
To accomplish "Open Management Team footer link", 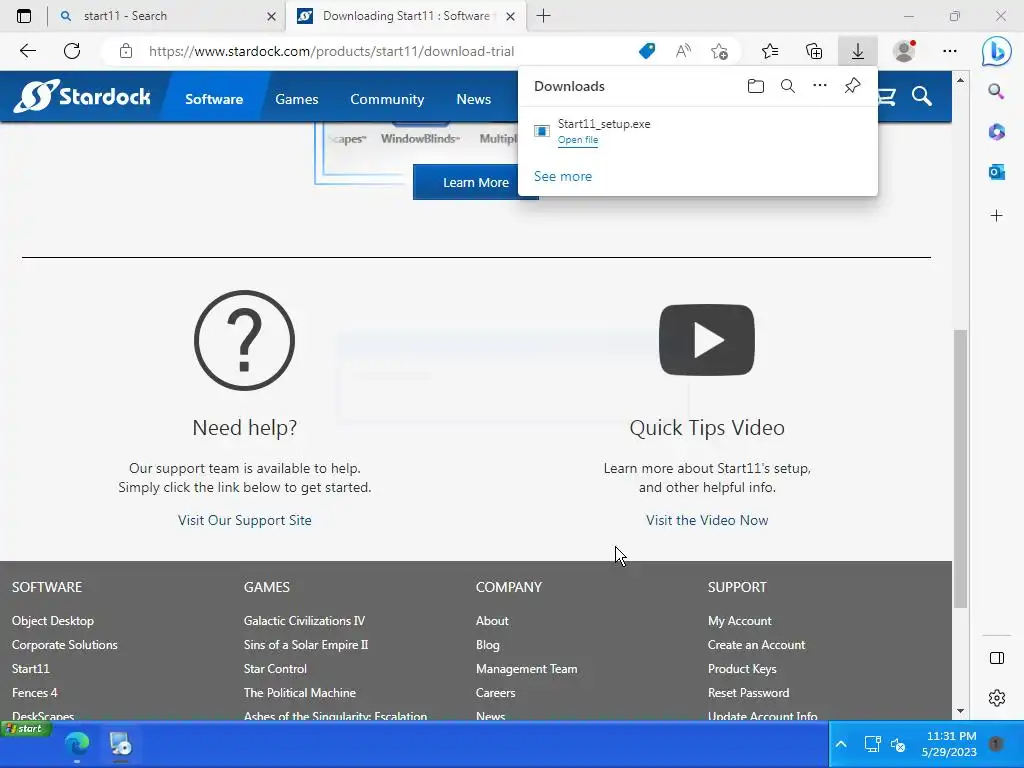I will (526, 669).
